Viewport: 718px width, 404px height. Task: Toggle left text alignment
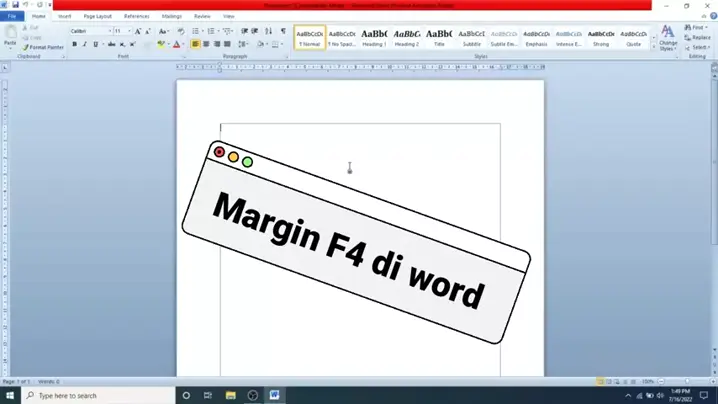pyautogui.click(x=195, y=44)
